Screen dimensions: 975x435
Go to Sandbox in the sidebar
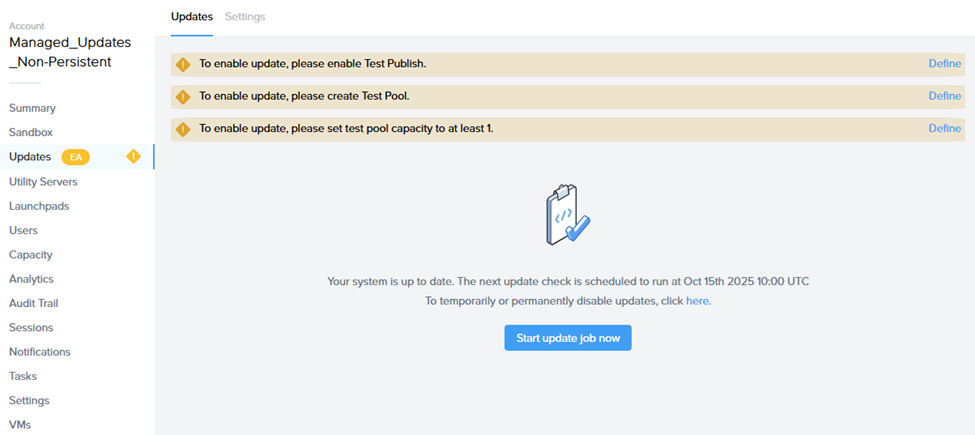click(x=30, y=132)
